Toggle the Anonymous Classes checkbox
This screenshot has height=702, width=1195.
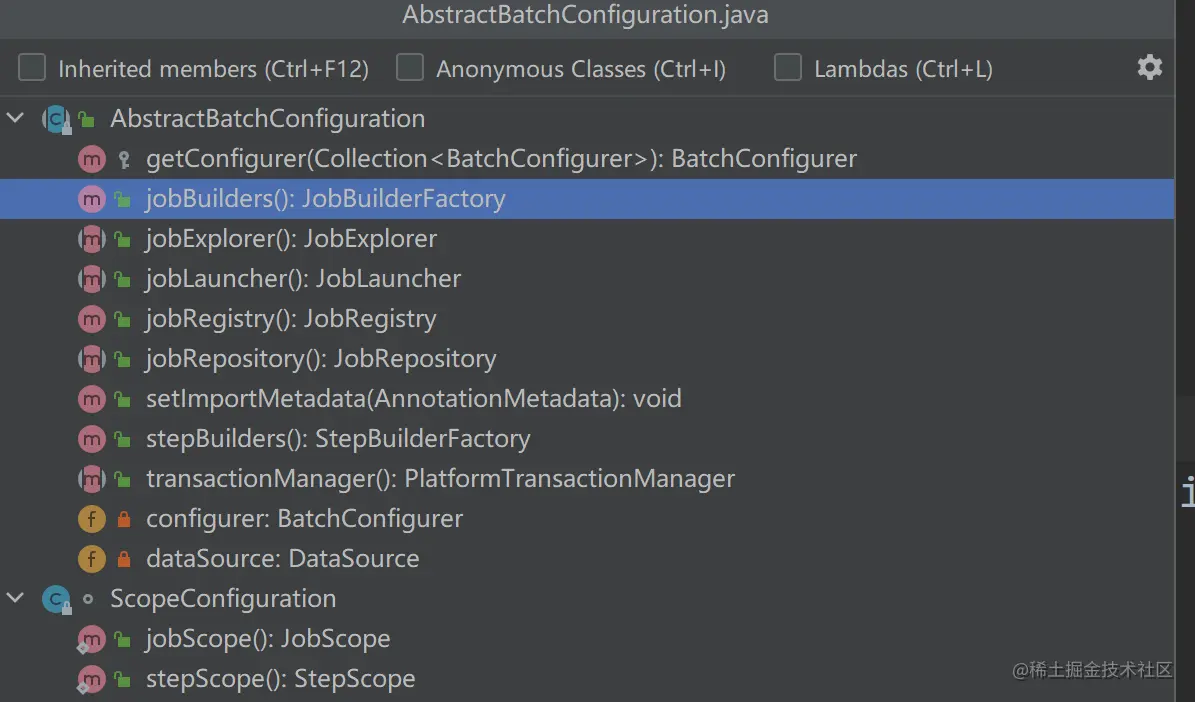410,68
